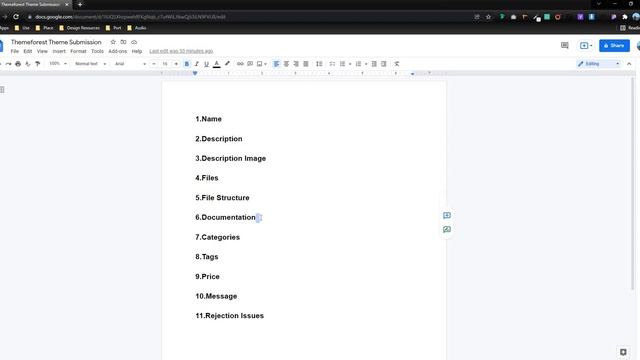Screen dimensions: 640x360
Task: Insert a link using the toolbar icon
Action: point(240,64)
